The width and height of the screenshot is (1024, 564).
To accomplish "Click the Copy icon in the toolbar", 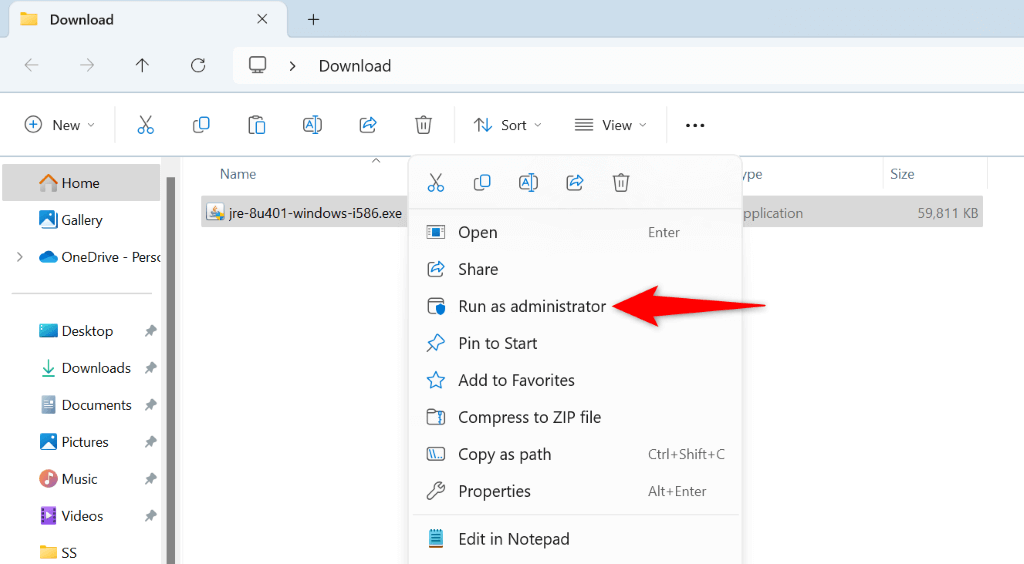I will pyautogui.click(x=201, y=125).
